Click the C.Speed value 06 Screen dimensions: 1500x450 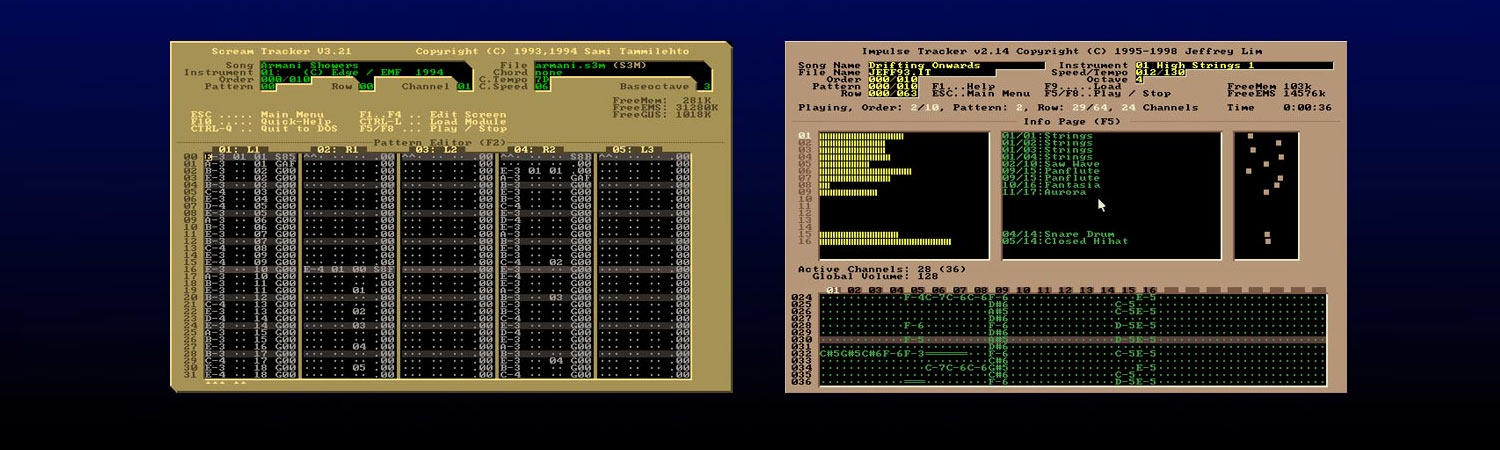tap(541, 86)
